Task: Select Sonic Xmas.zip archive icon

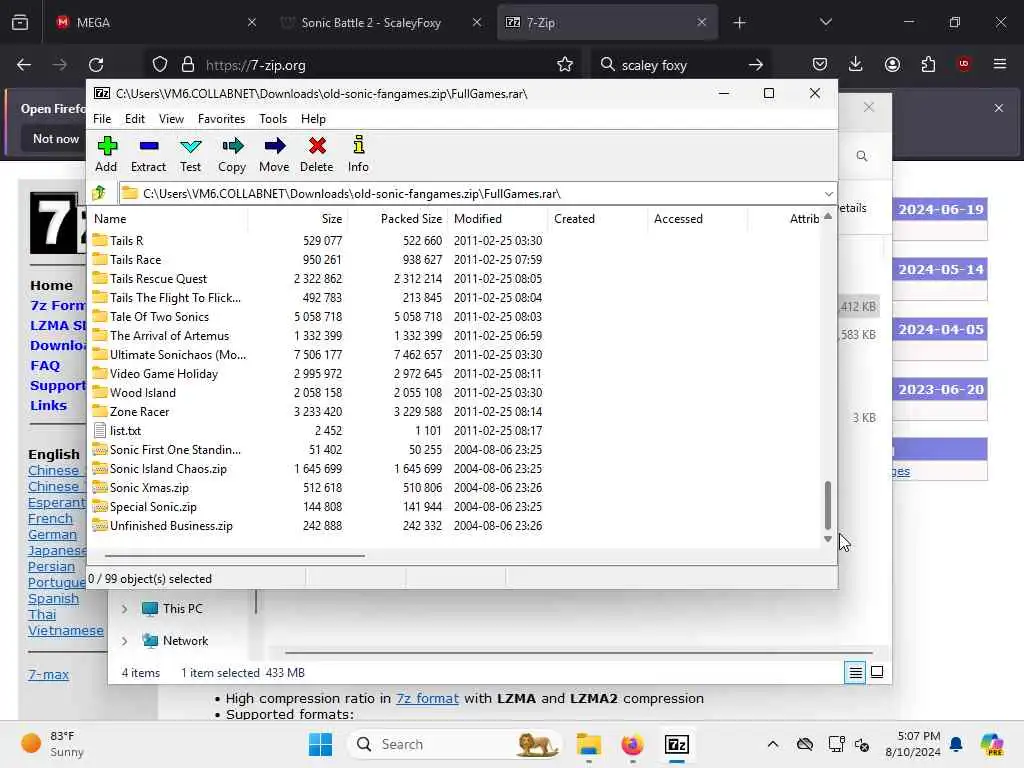Action: tap(99, 487)
